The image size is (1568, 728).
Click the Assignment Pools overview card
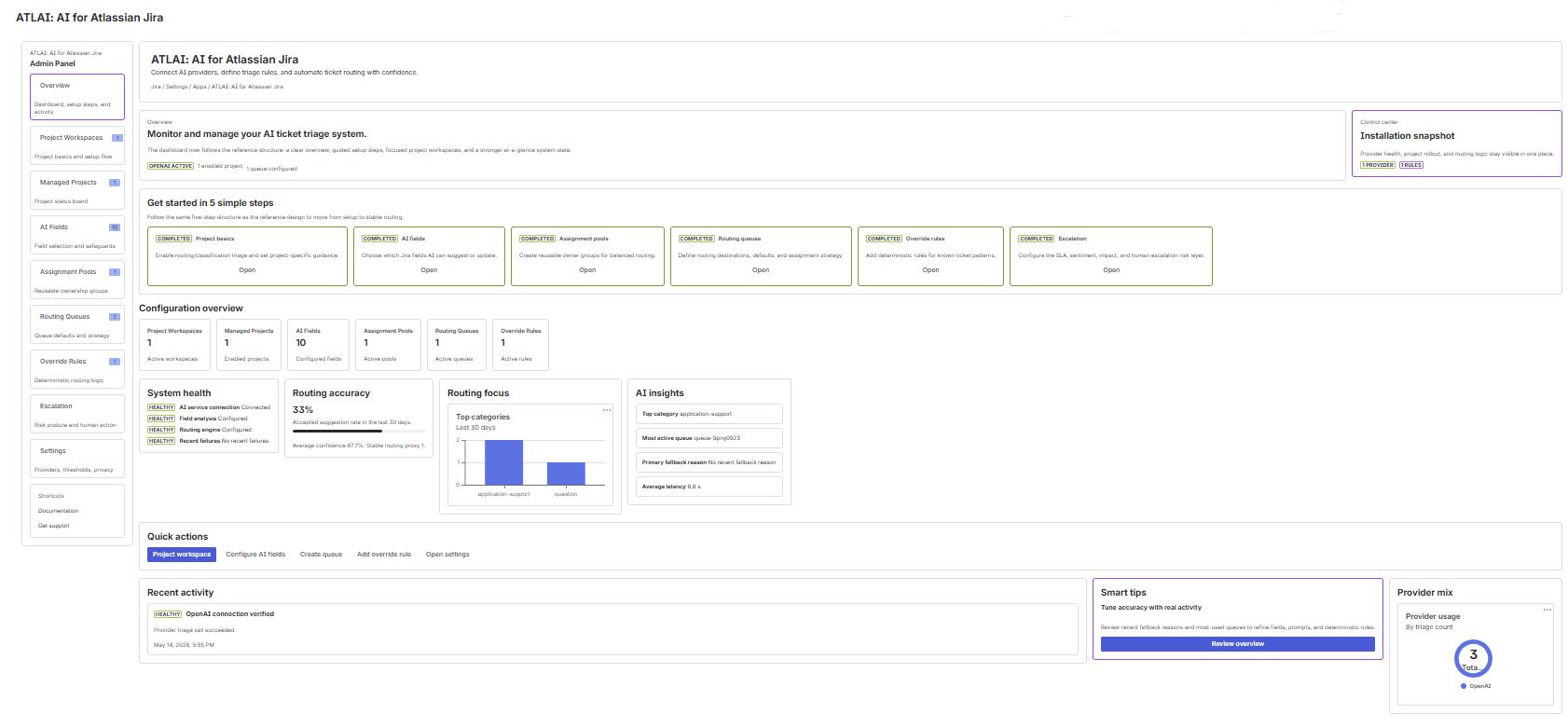click(x=388, y=345)
